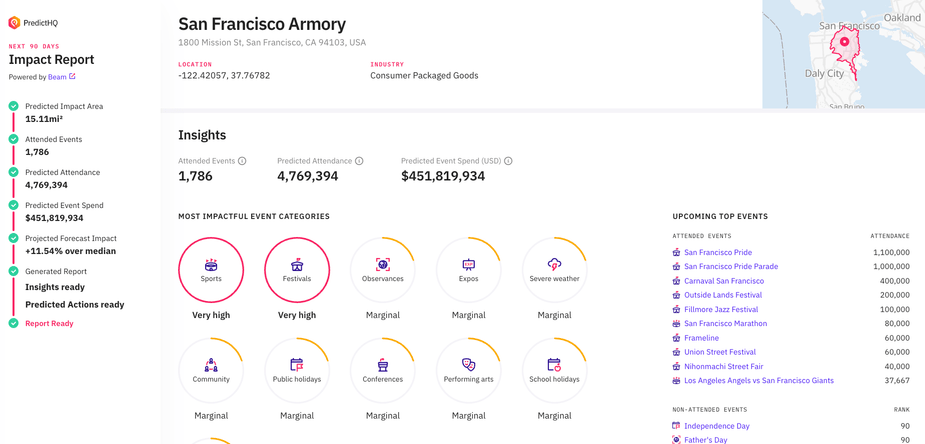The width and height of the screenshot is (925, 444).
Task: Select the Expos category circle
Action: [468, 270]
